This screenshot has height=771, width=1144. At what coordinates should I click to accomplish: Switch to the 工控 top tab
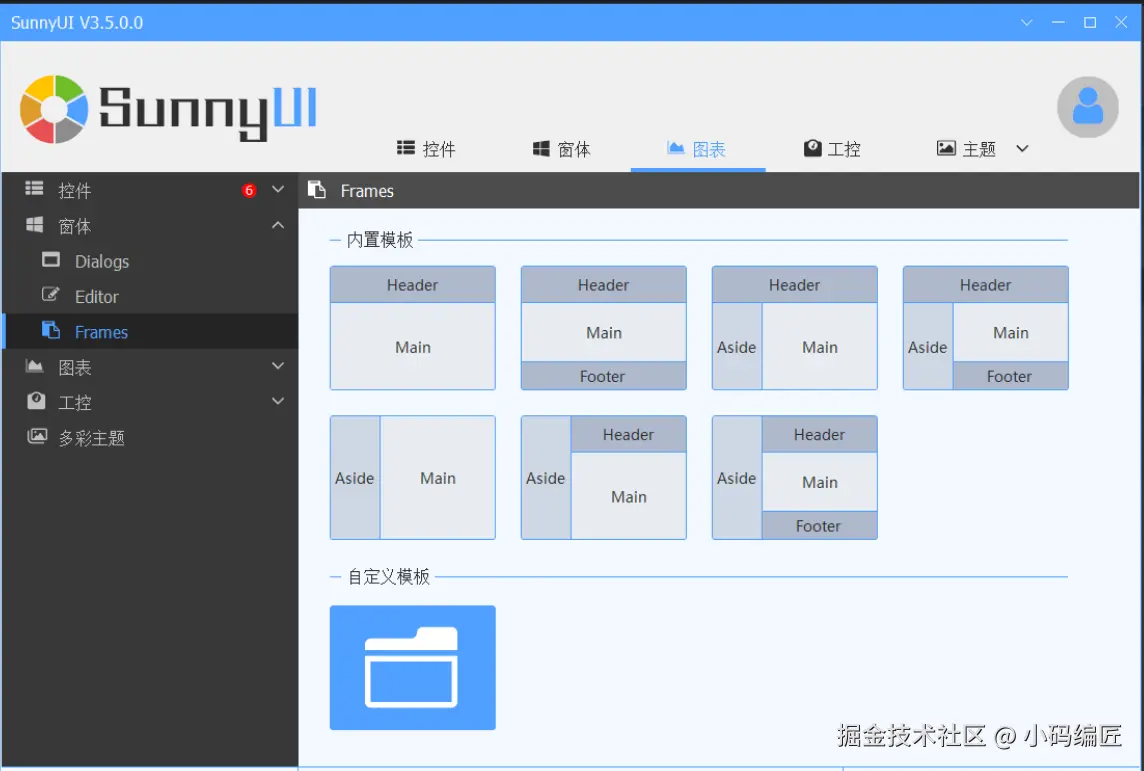(x=833, y=150)
